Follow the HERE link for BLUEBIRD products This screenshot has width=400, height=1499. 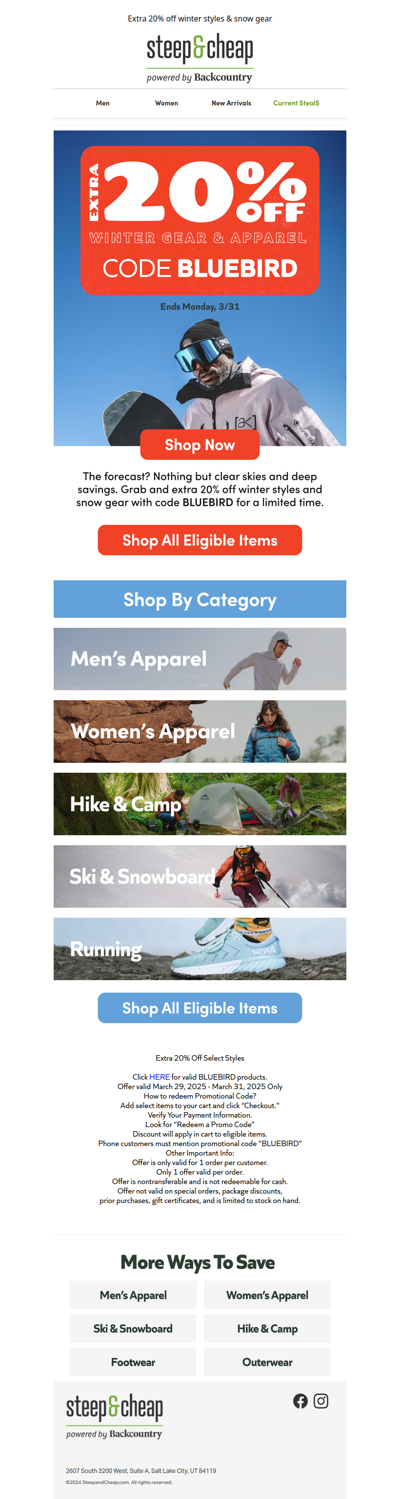click(160, 1077)
